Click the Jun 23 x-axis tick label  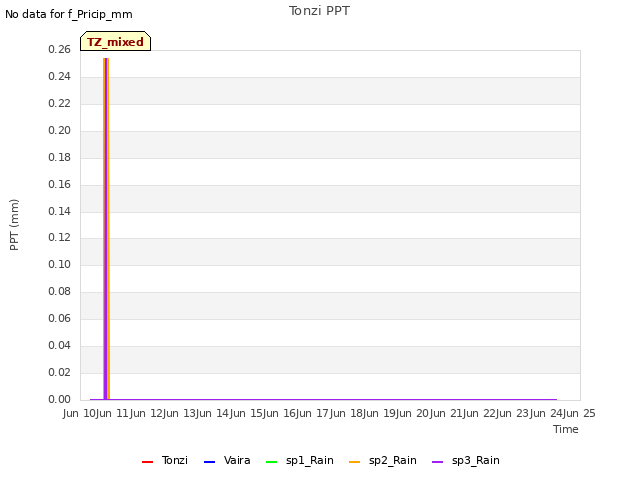[514, 413]
